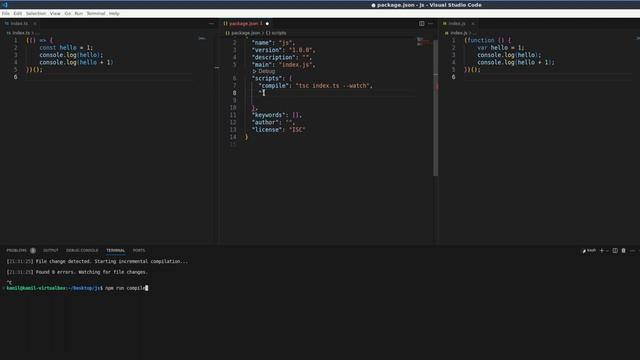The image size is (640, 360).
Task: Select the index.ts editor tab
Action: pyautogui.click(x=19, y=24)
